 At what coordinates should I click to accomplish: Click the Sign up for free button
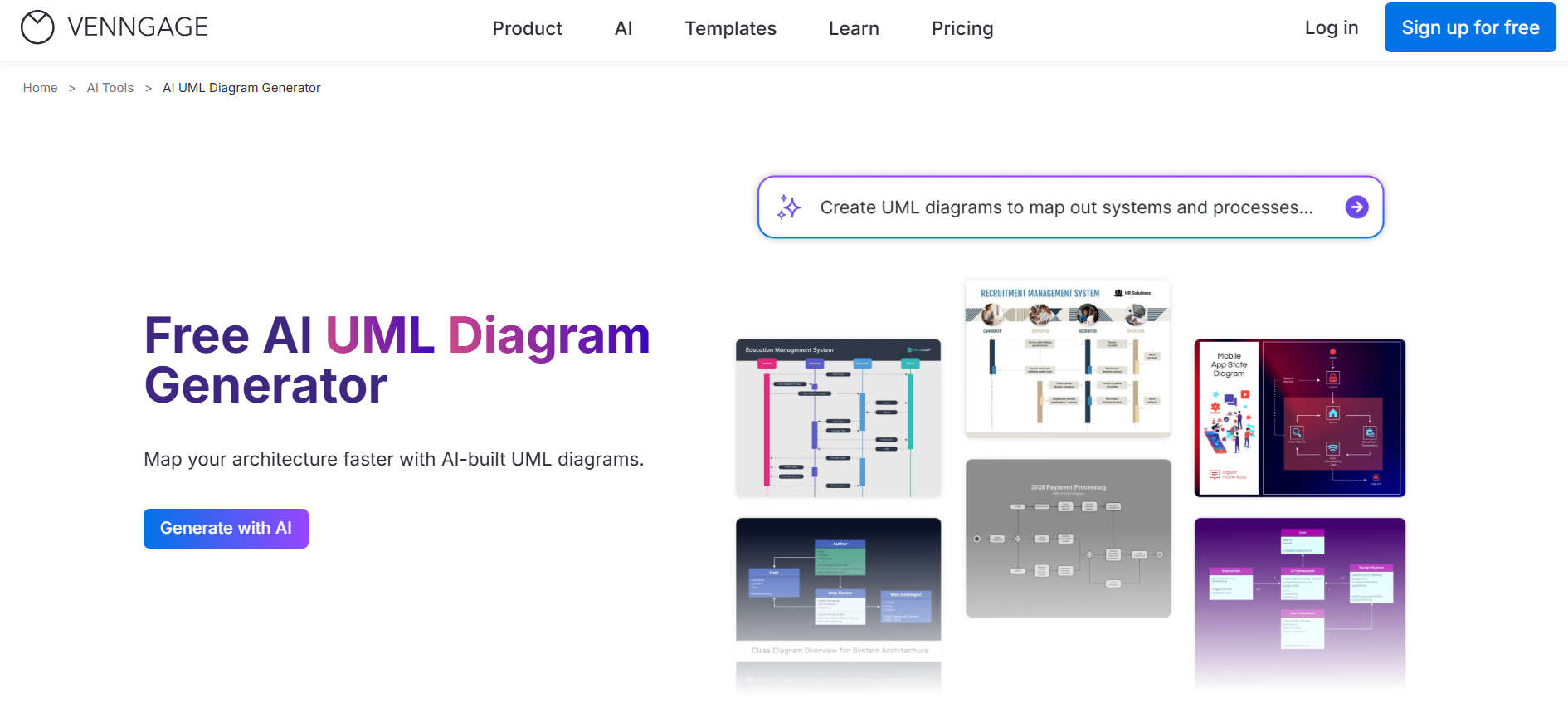tap(1470, 27)
